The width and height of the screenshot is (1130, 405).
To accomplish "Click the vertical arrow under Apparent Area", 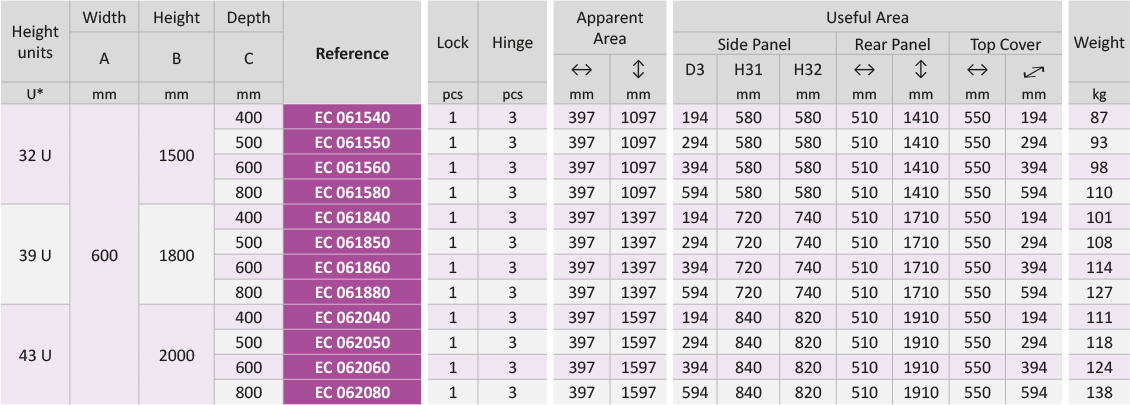I will click(638, 70).
